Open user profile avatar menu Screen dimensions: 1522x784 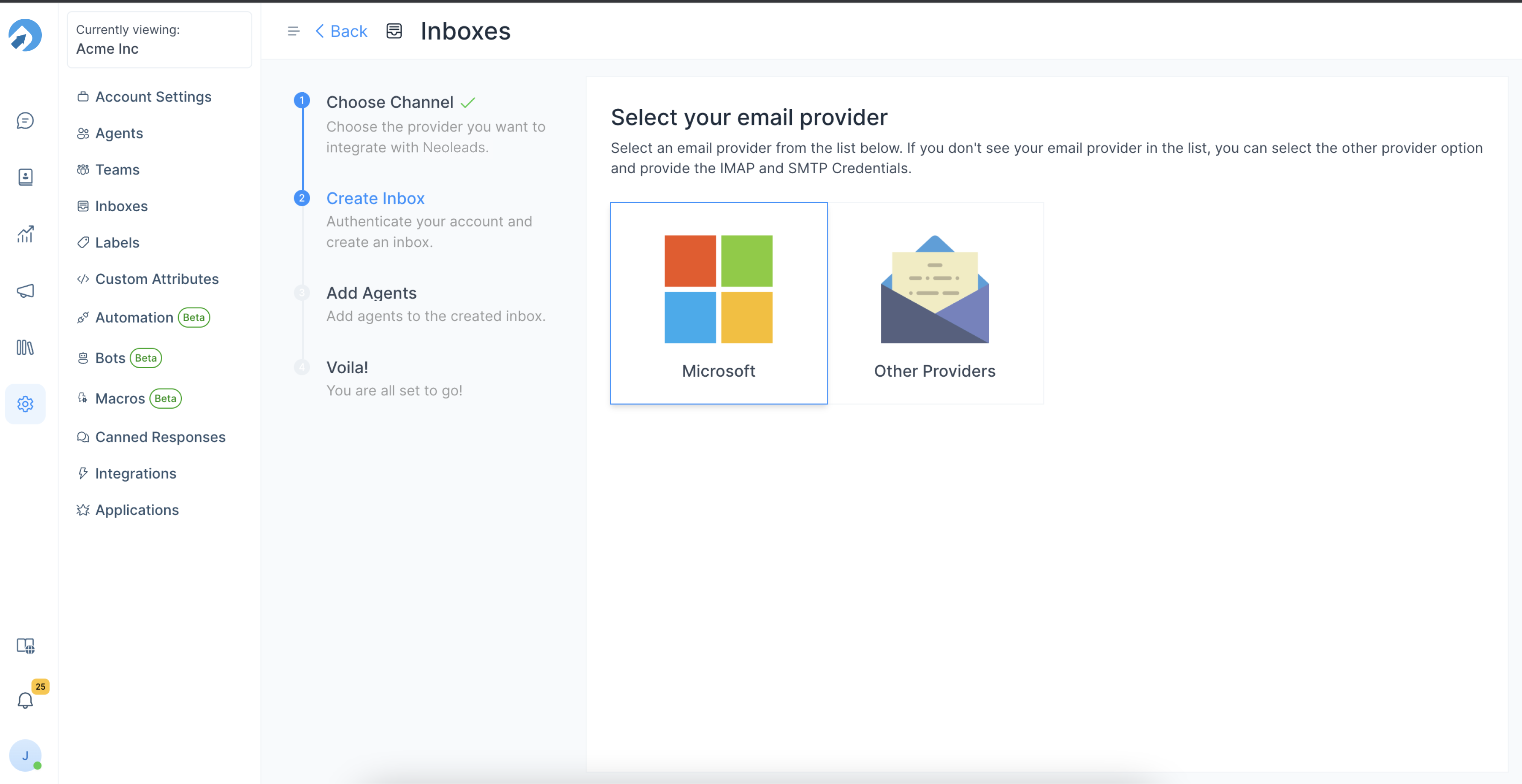[x=25, y=755]
